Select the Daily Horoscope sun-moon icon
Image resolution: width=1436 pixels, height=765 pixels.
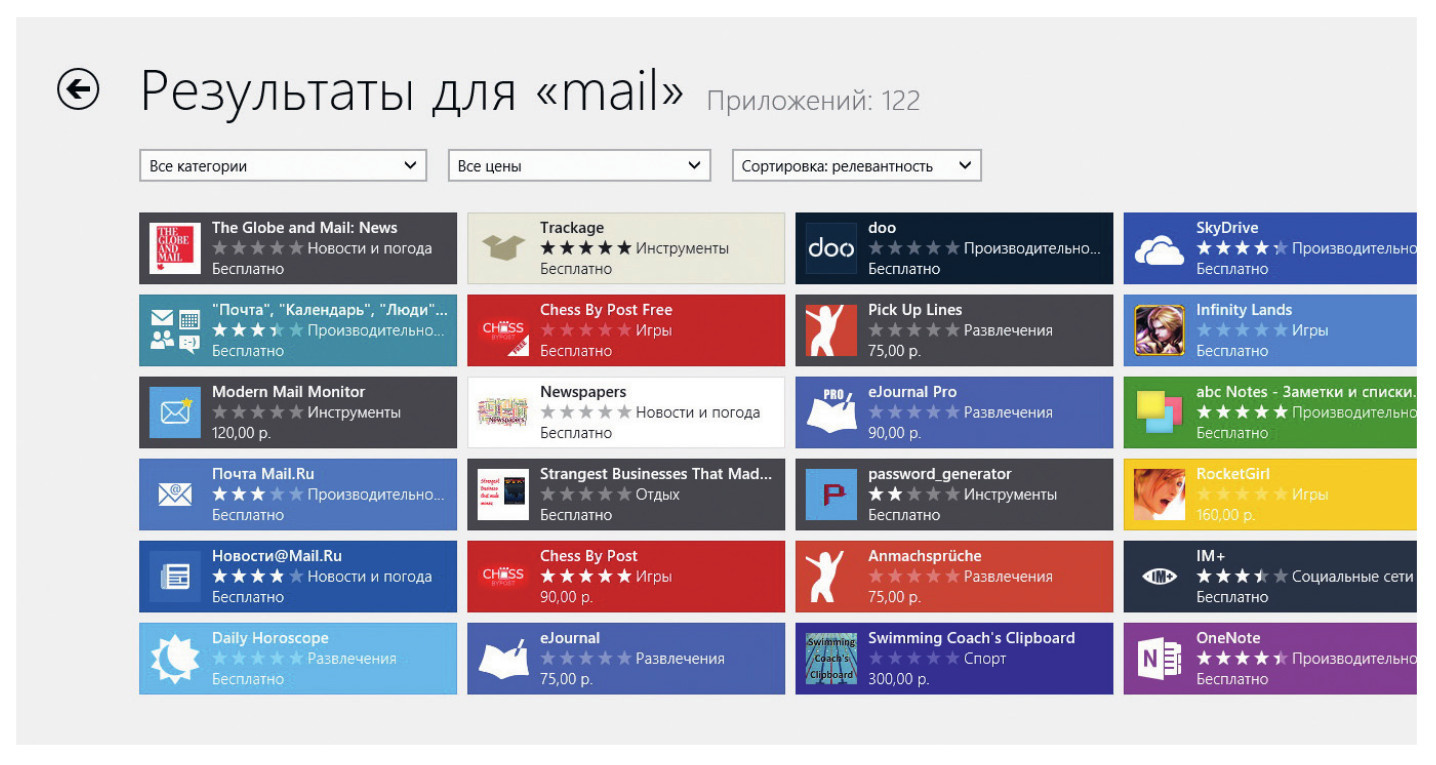coord(175,659)
